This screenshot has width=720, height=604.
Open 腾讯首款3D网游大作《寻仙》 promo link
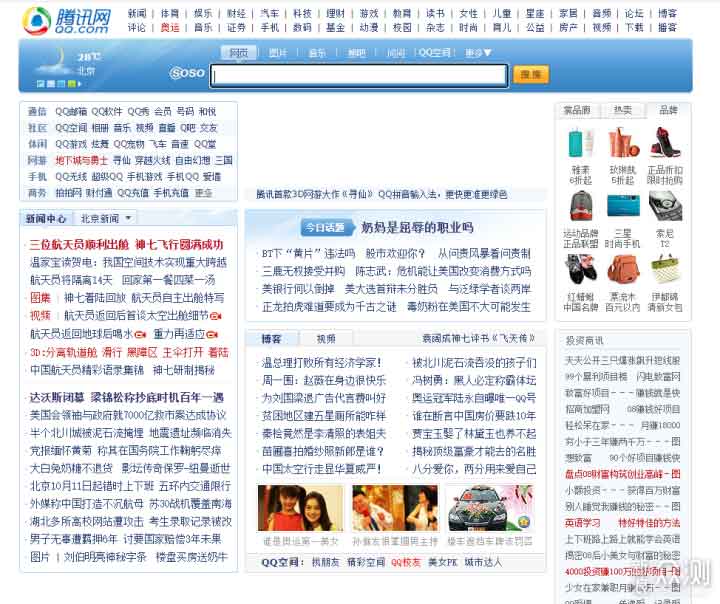(x=315, y=194)
